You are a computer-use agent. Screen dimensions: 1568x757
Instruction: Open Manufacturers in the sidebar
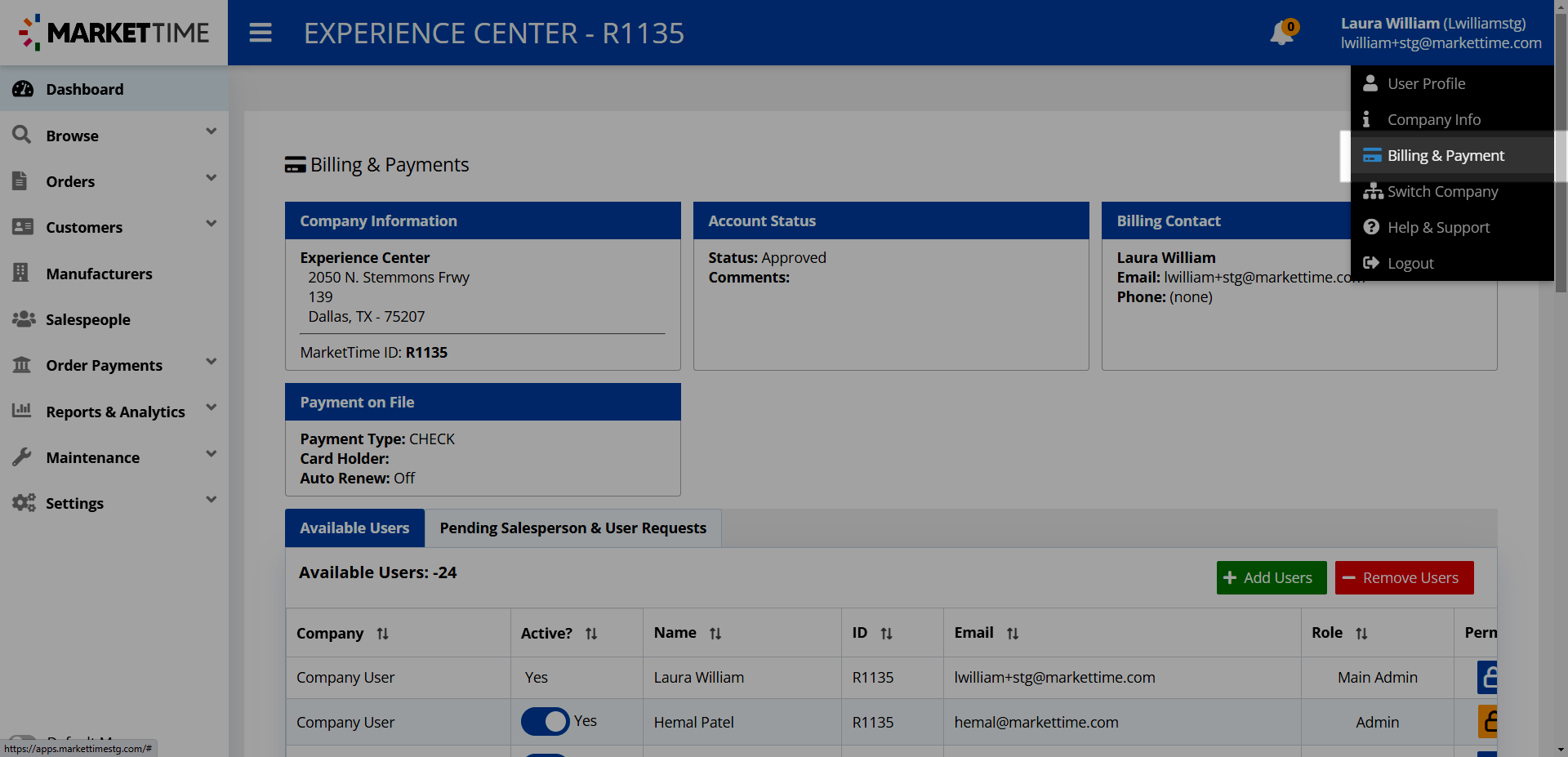tap(99, 274)
